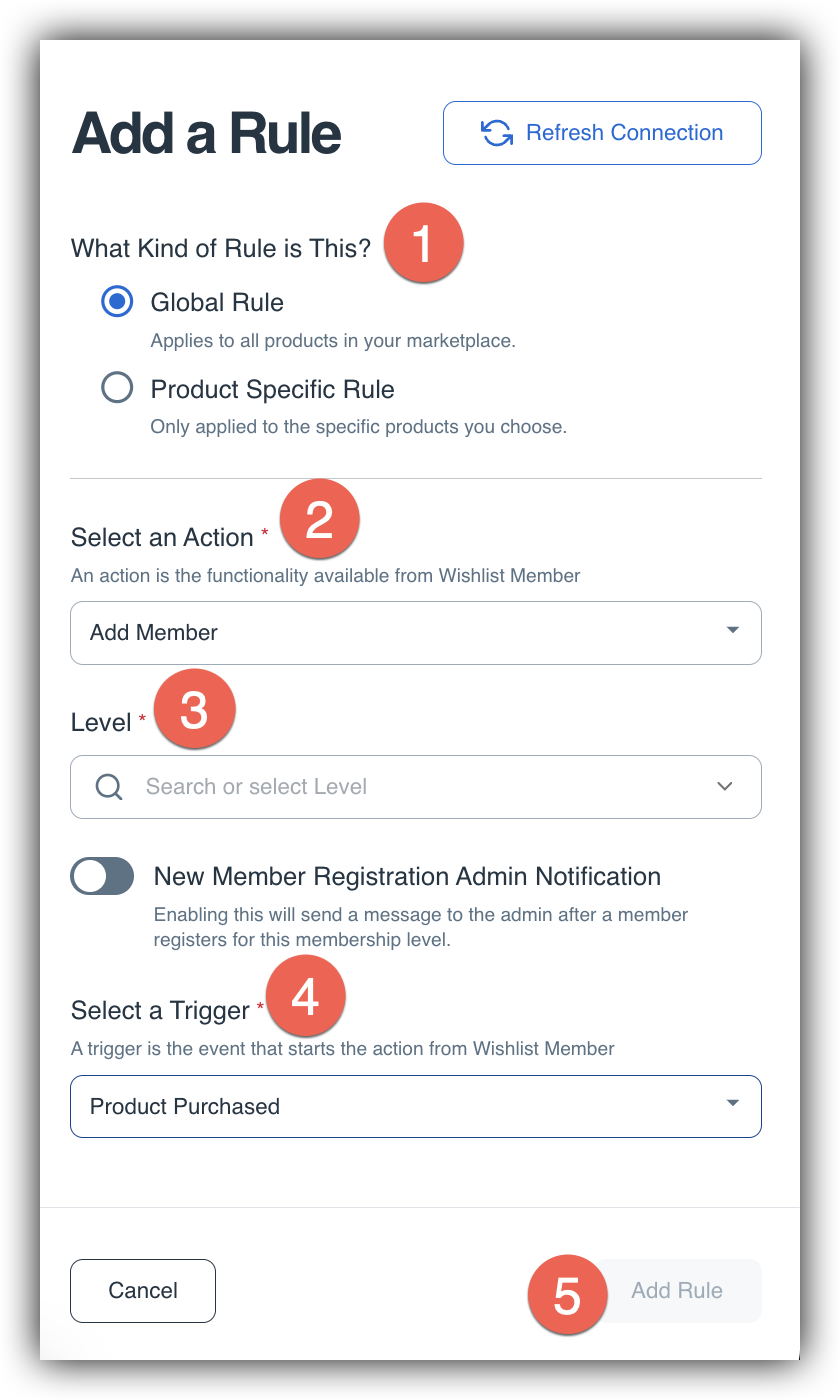Screen dimensions: 840x1400
Task: Expand the Level chevron dropdown
Action: click(726, 787)
